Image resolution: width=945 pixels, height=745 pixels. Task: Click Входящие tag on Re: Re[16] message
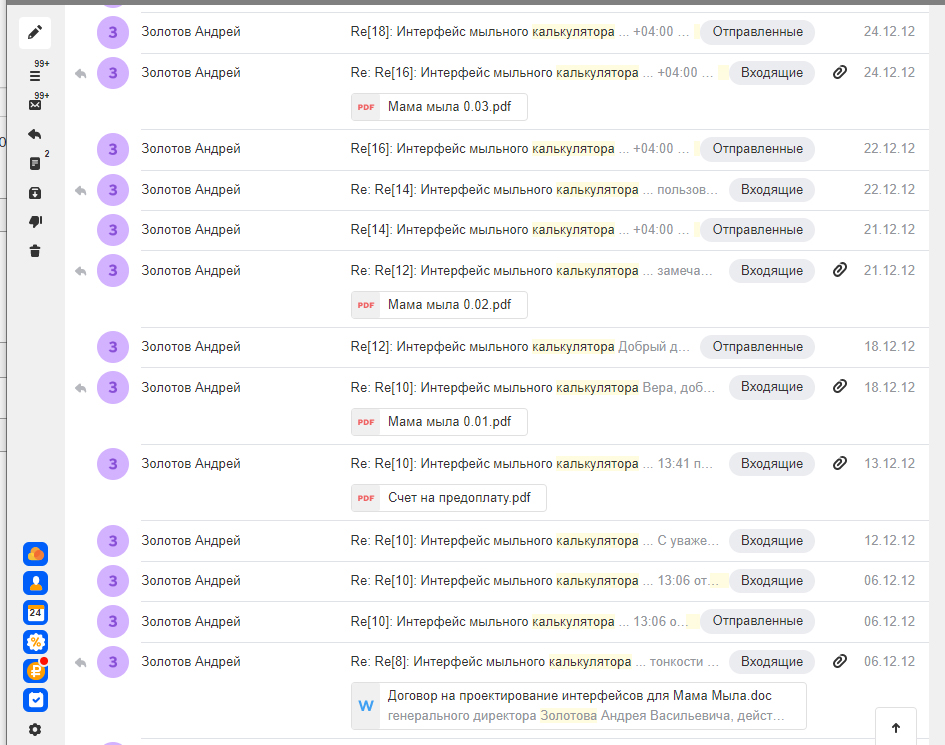click(x=771, y=73)
